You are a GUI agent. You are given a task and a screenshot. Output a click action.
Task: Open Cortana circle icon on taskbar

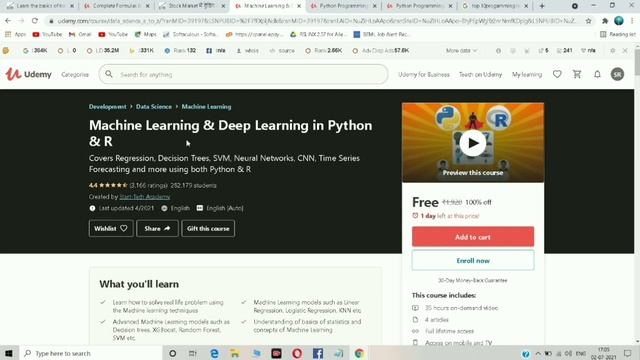click(172, 353)
